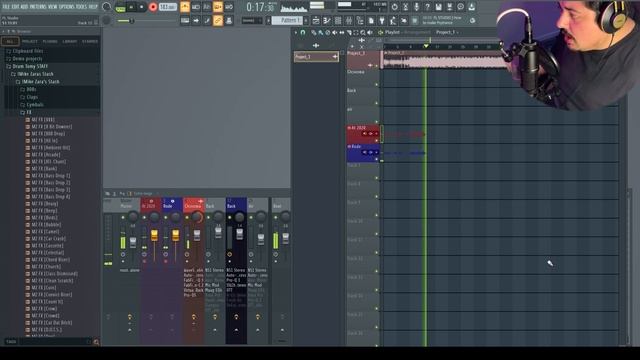Toggle wait for input before recording
Screen dimensions: 640x360
tap(196, 7)
